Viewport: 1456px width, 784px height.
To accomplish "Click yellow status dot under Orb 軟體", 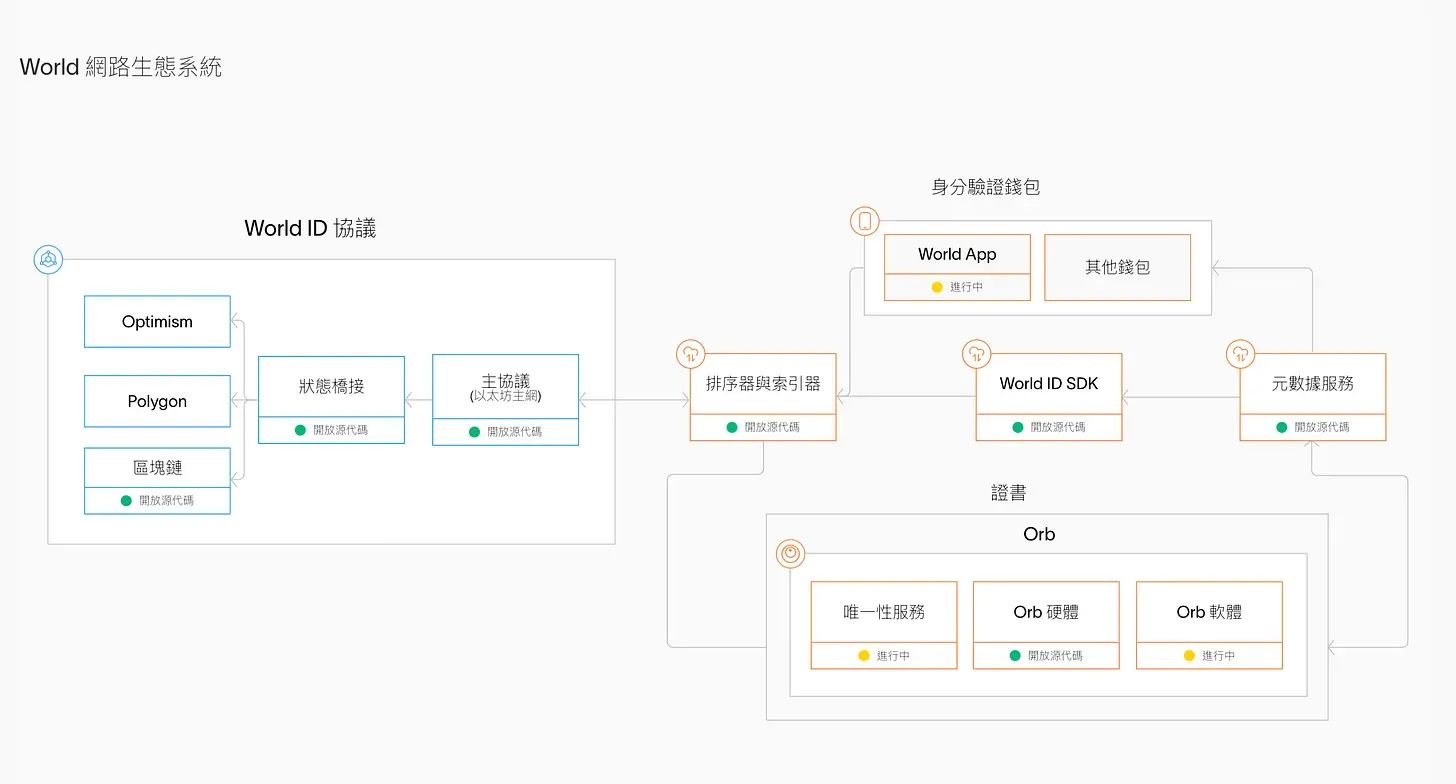I will [x=1189, y=656].
